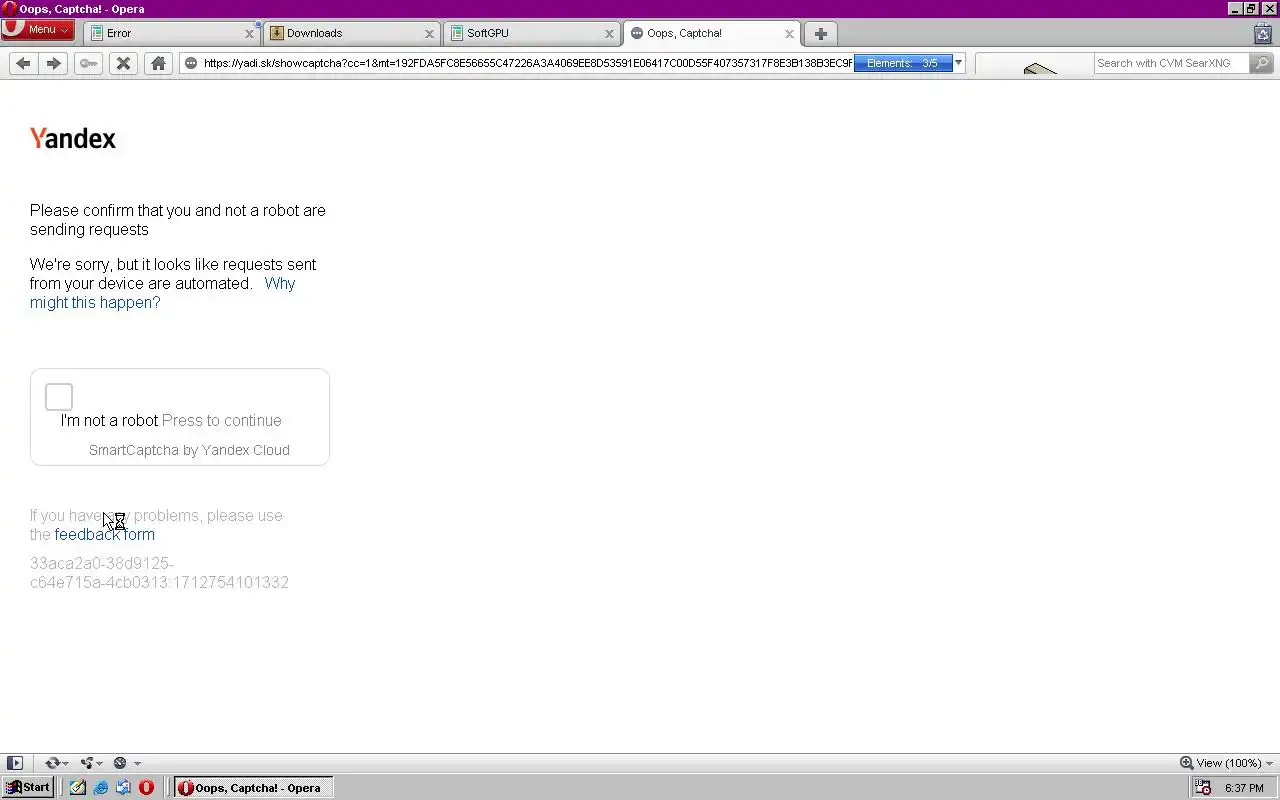Open the address bar history dropdown
The height and width of the screenshot is (800, 1280).
pyautogui.click(x=958, y=63)
